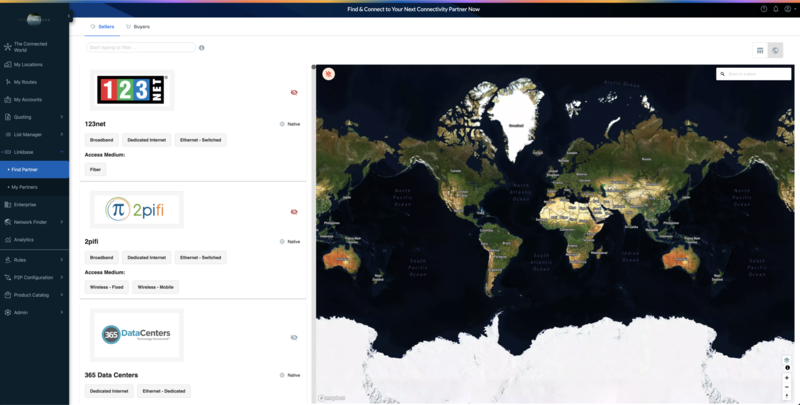The width and height of the screenshot is (800, 405).
Task: Show map attribution info
Action: pos(787,368)
